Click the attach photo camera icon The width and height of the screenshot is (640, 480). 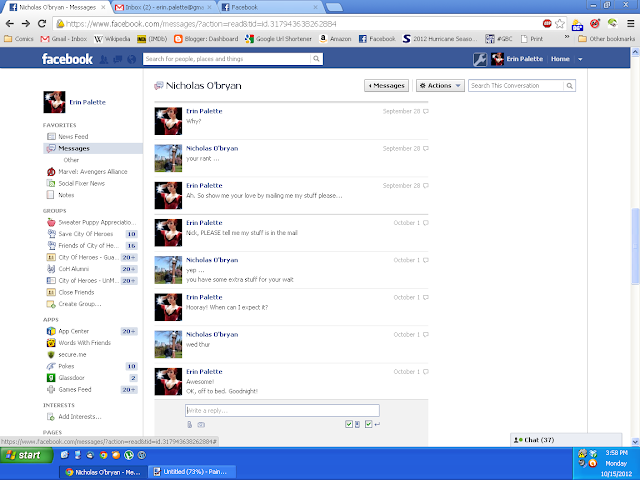coord(201,424)
